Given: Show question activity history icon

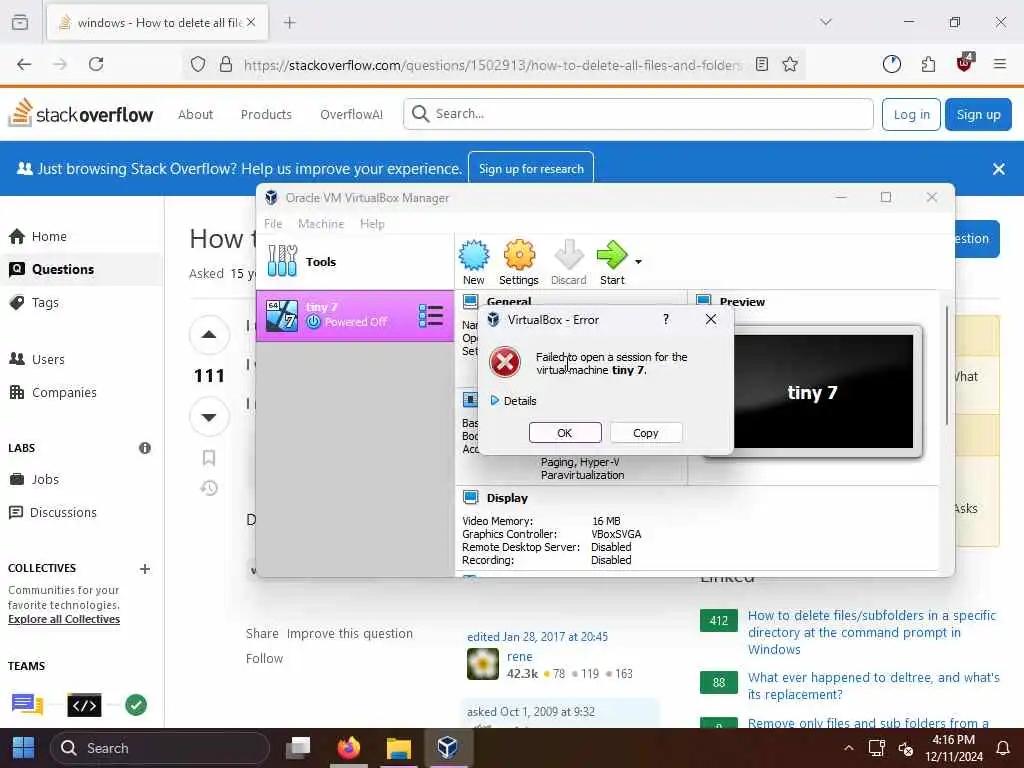Looking at the screenshot, I should 209,488.
